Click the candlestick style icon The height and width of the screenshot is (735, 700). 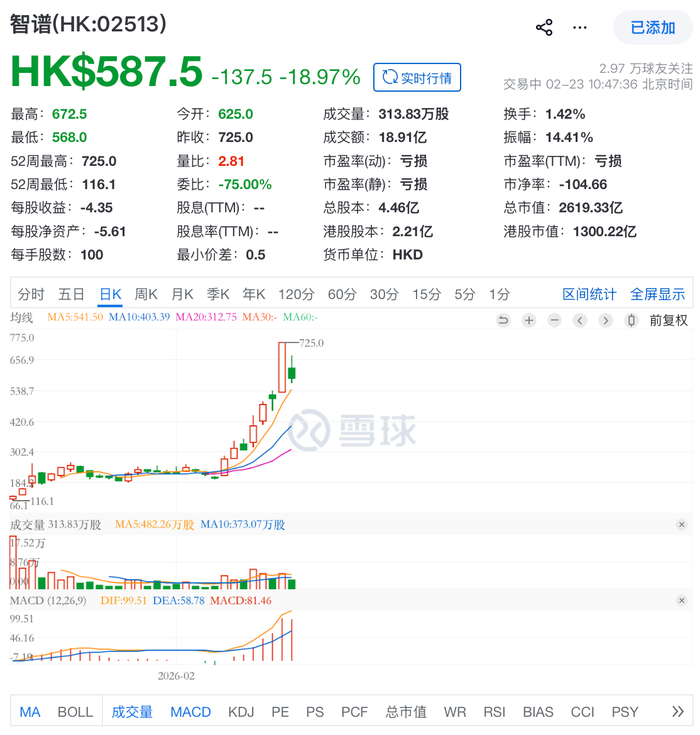631,320
